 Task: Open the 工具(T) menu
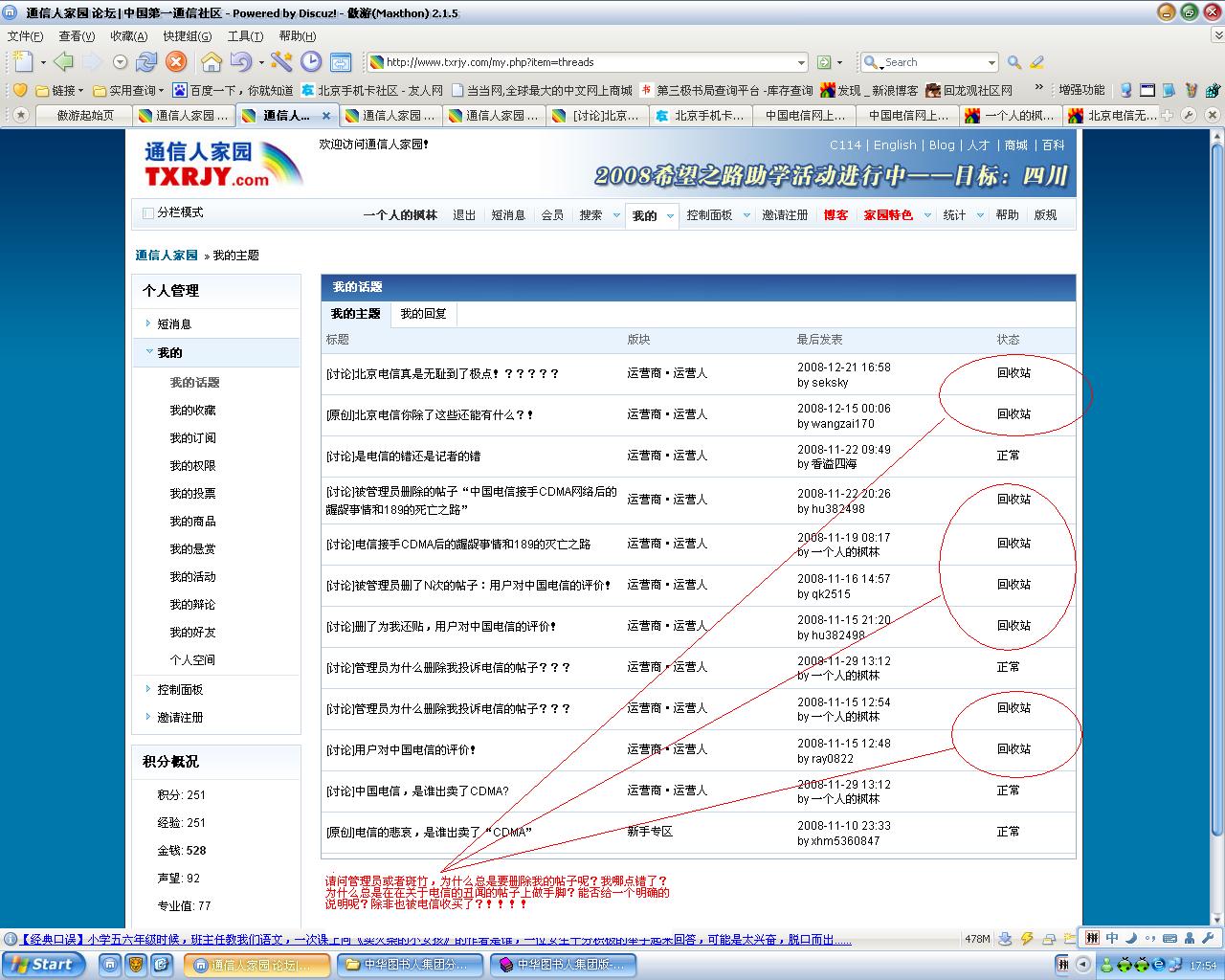tap(245, 36)
